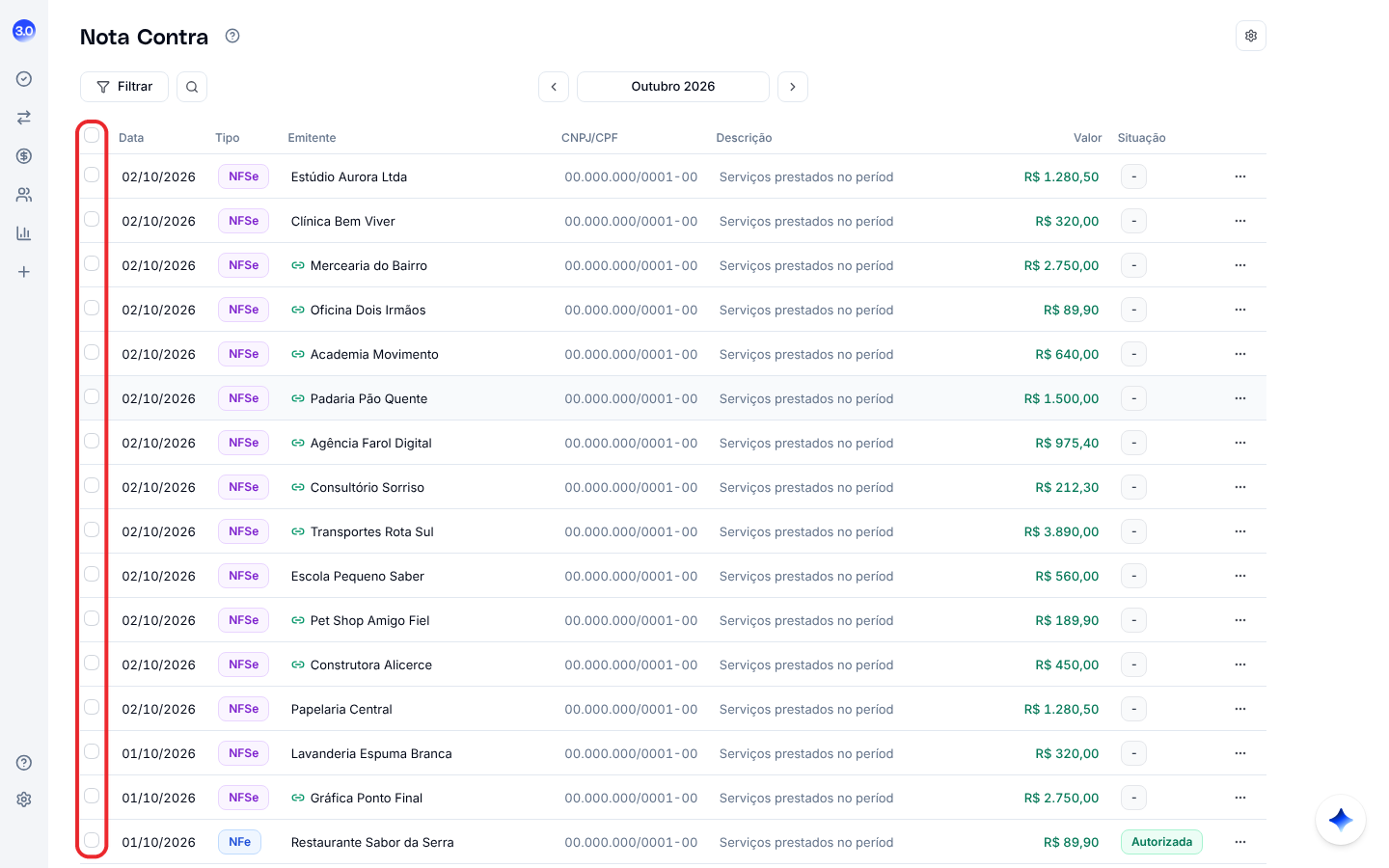Go to the next month
The height and width of the screenshot is (868, 1389).
coord(793,87)
